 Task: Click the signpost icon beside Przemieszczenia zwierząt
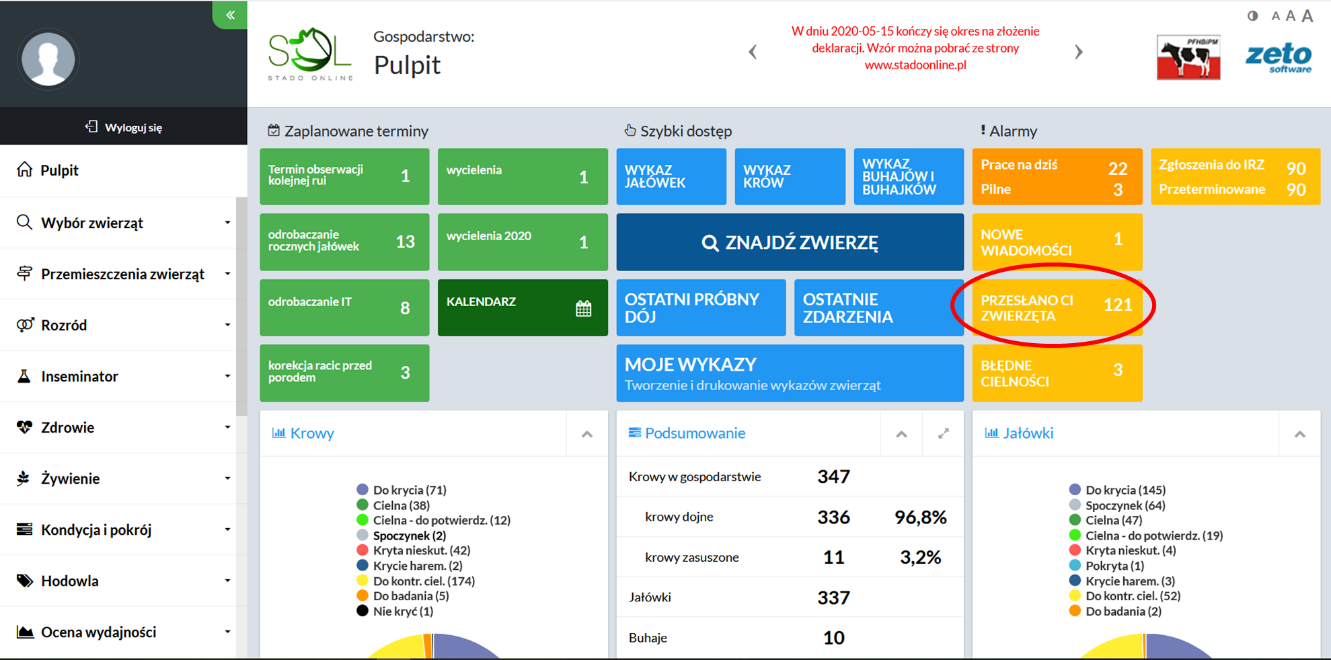click(25, 274)
